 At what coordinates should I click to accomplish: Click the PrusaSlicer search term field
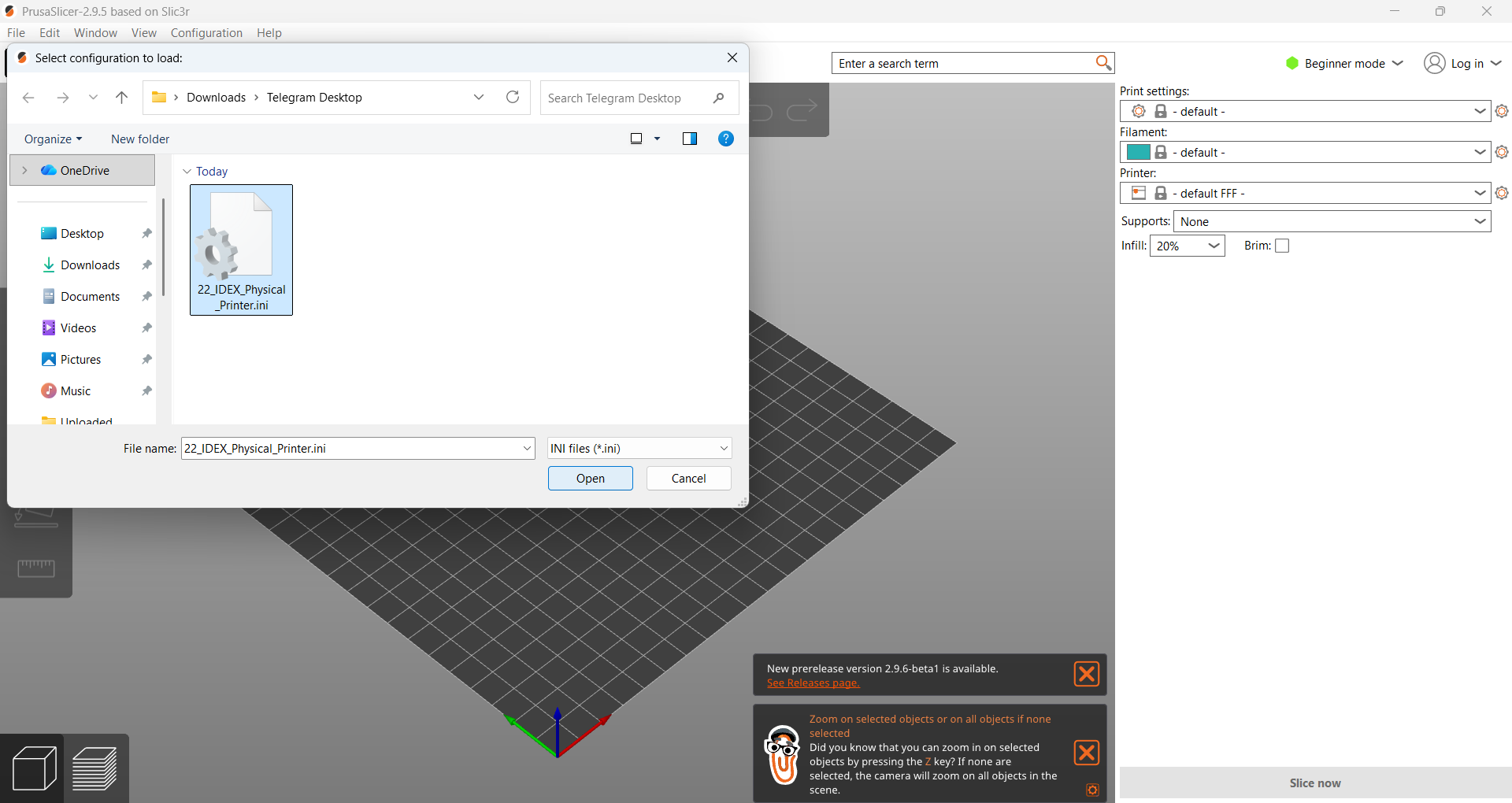[965, 63]
